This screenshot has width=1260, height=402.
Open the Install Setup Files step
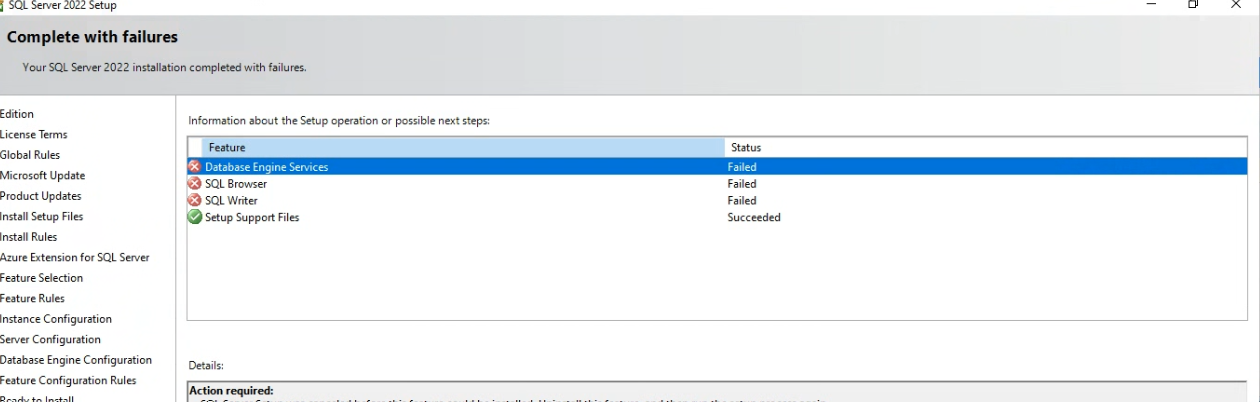pos(42,216)
